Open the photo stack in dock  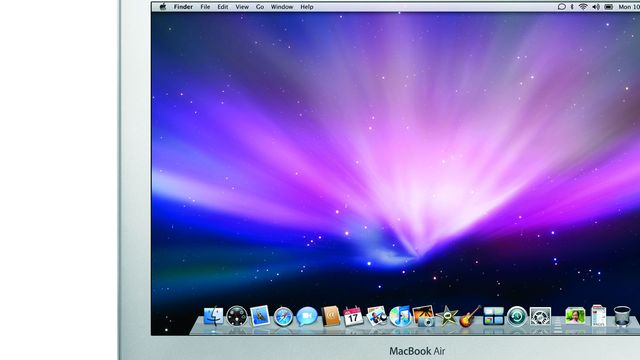tap(575, 316)
